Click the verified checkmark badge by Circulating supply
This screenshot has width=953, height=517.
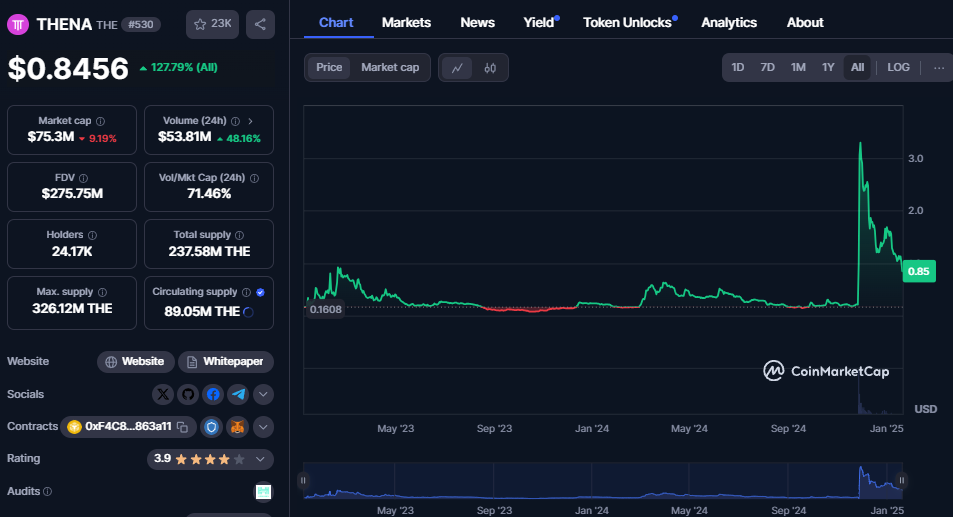261,292
